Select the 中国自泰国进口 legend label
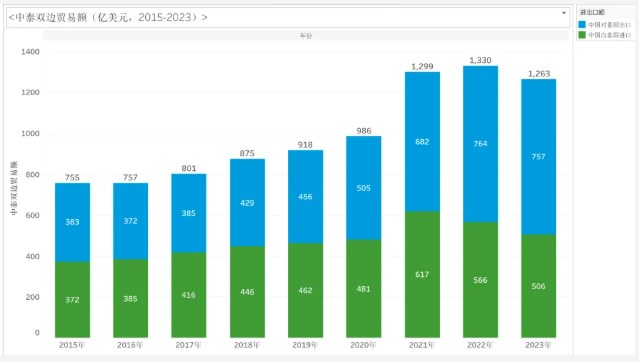 pyautogui.click(x=609, y=35)
